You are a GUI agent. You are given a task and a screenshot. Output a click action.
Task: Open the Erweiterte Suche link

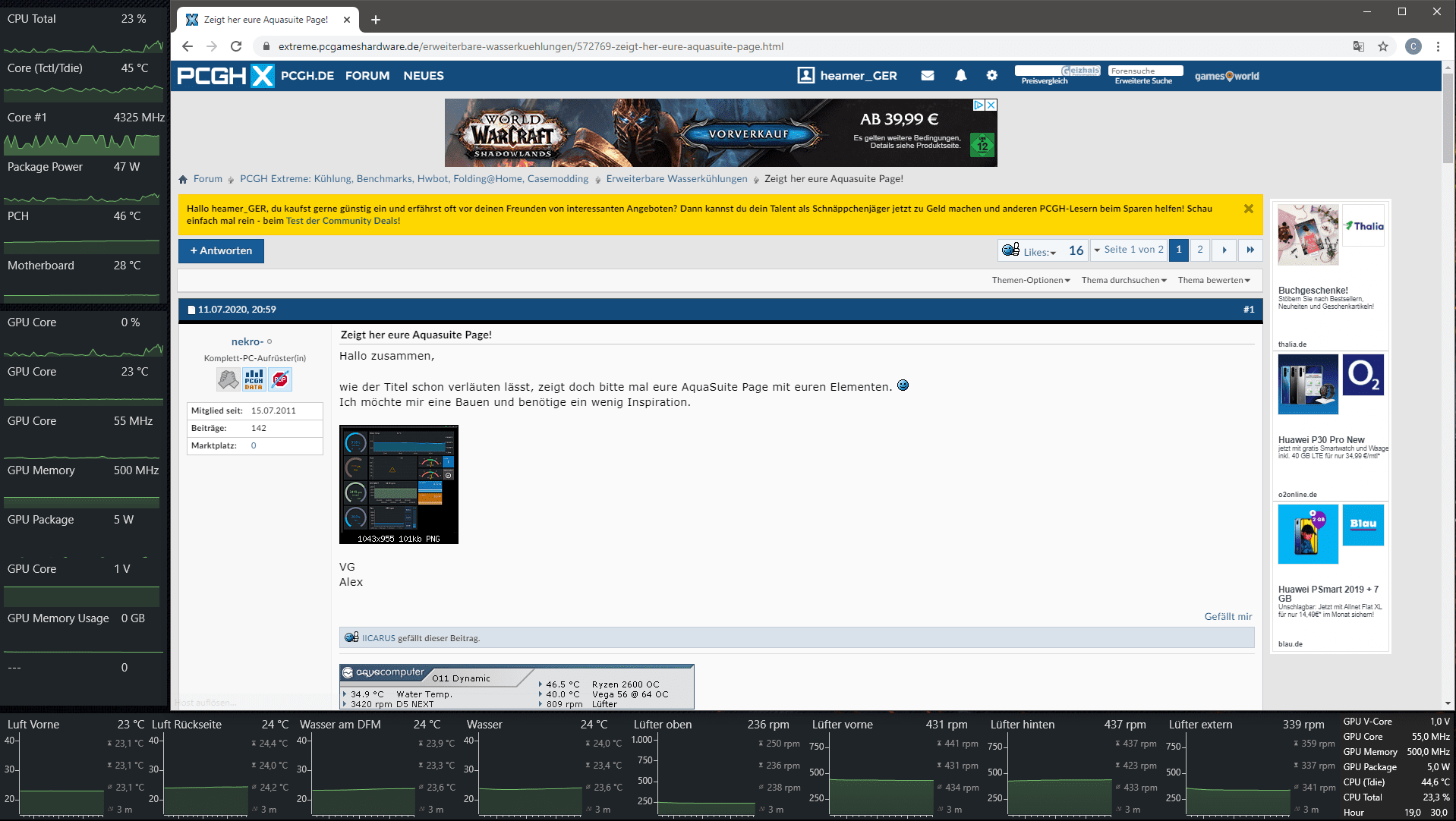pos(1143,81)
